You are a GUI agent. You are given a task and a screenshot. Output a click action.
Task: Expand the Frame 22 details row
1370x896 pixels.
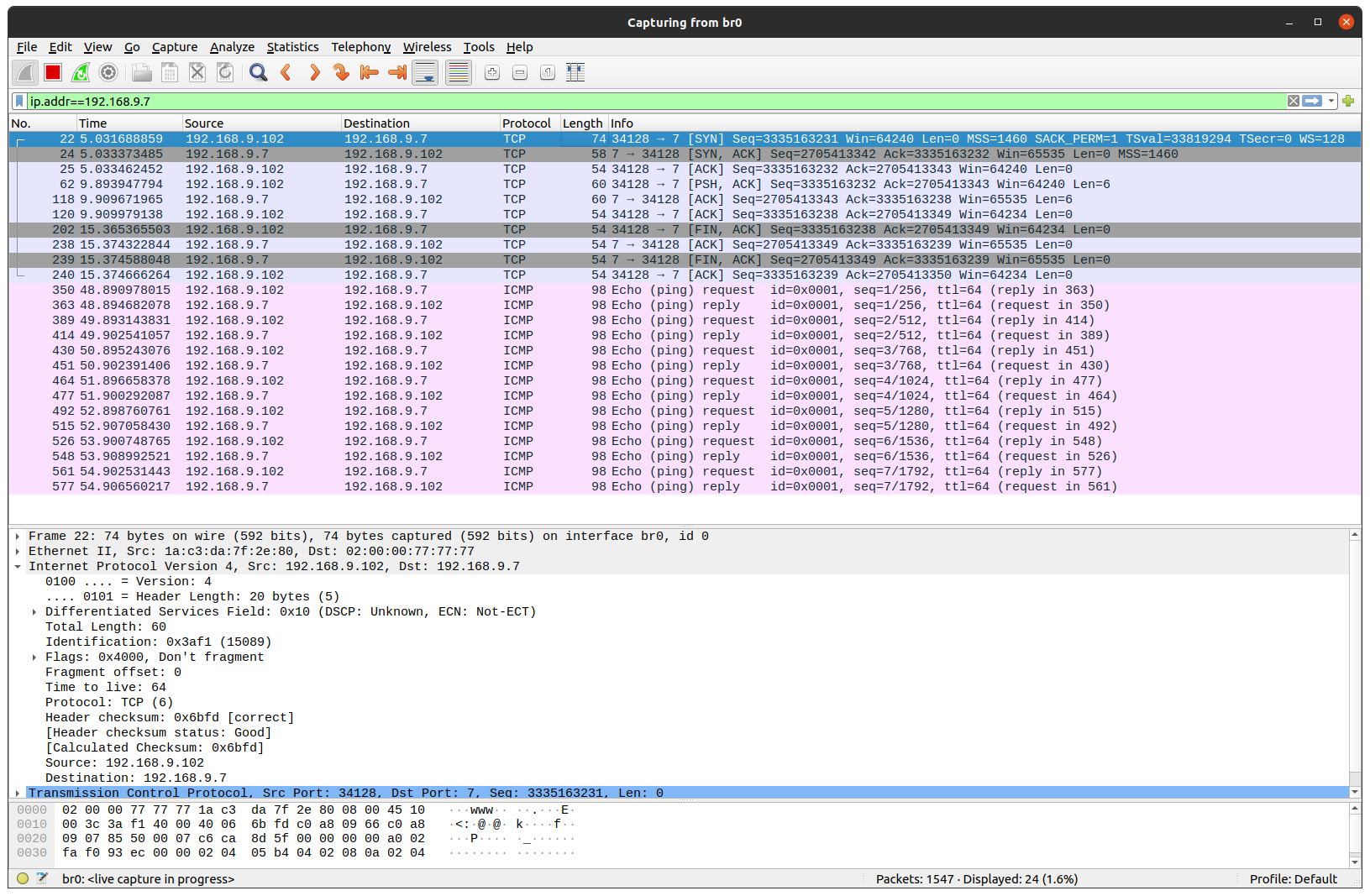click(17, 536)
